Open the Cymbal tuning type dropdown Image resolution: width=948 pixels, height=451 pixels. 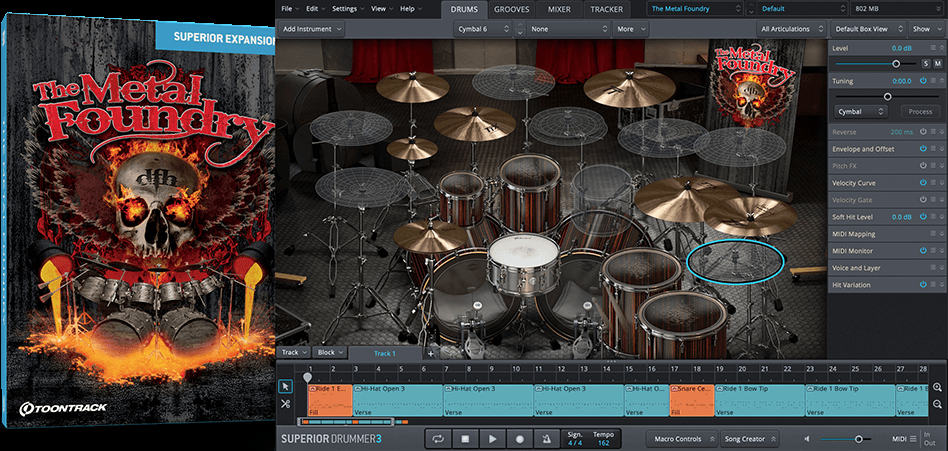click(x=862, y=111)
